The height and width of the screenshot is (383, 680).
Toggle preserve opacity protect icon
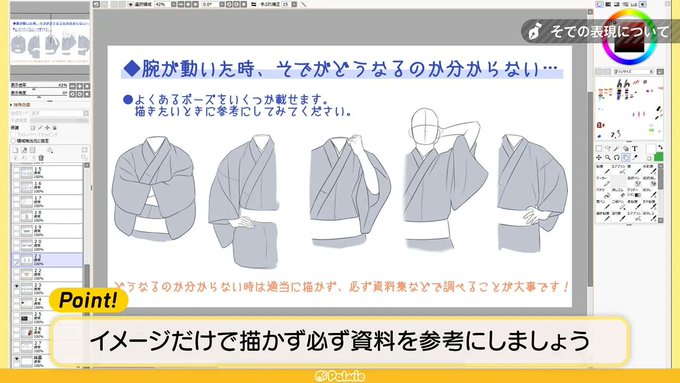tap(33, 128)
